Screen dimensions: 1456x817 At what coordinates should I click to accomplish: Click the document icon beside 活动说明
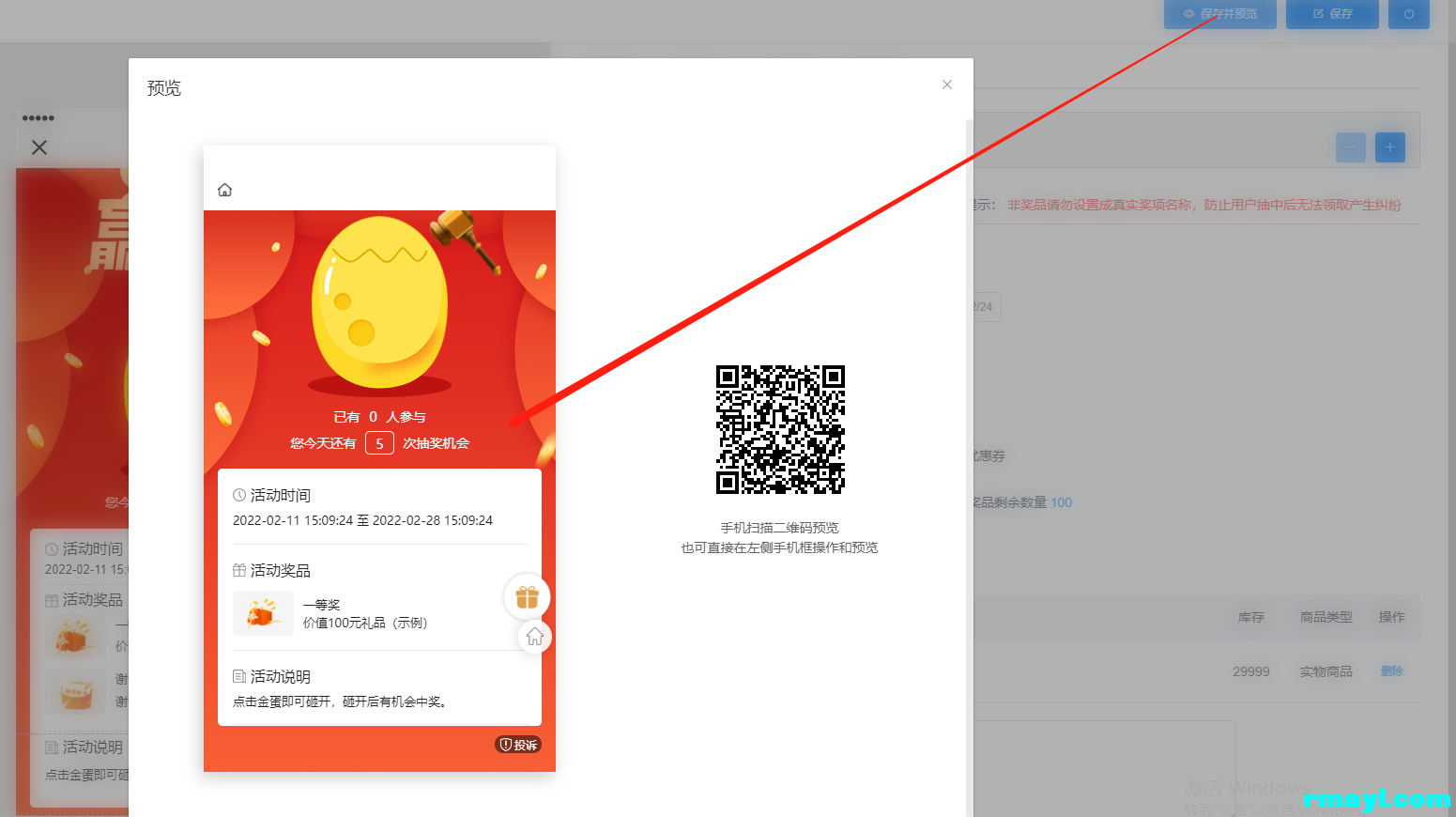pyautogui.click(x=239, y=676)
